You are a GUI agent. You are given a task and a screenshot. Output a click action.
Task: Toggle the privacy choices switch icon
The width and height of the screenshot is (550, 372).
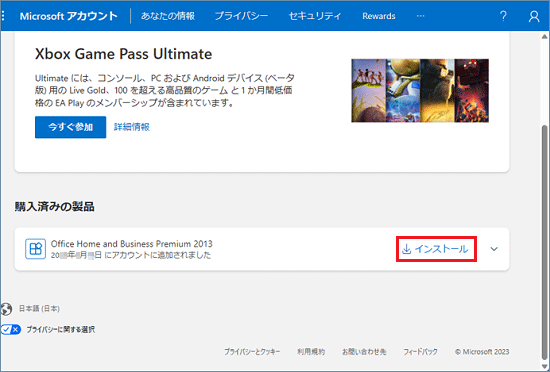click(11, 330)
